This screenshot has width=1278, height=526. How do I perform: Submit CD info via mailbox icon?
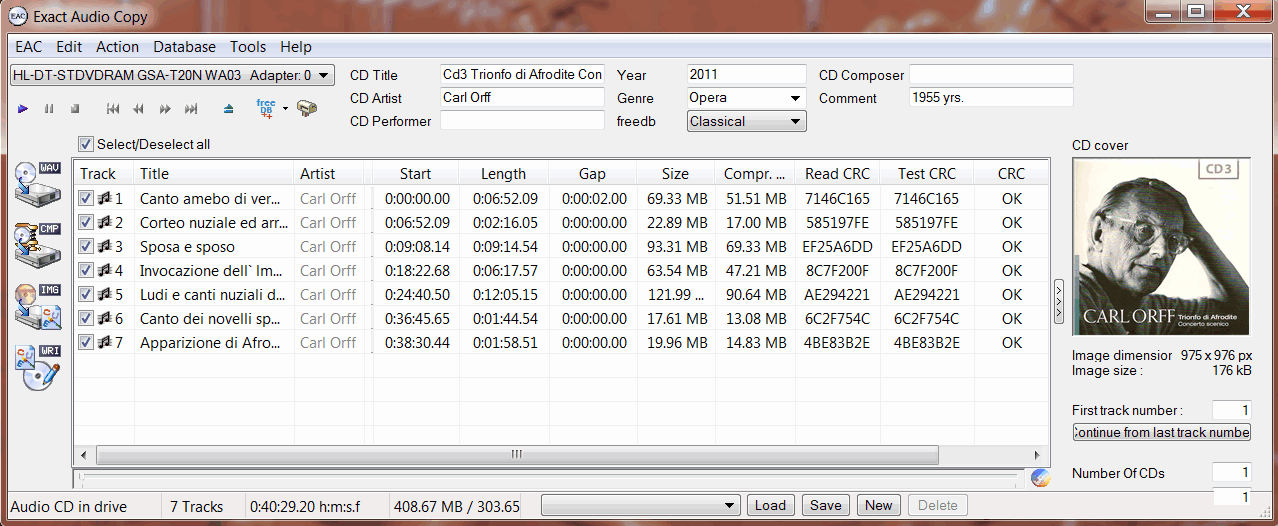click(307, 108)
